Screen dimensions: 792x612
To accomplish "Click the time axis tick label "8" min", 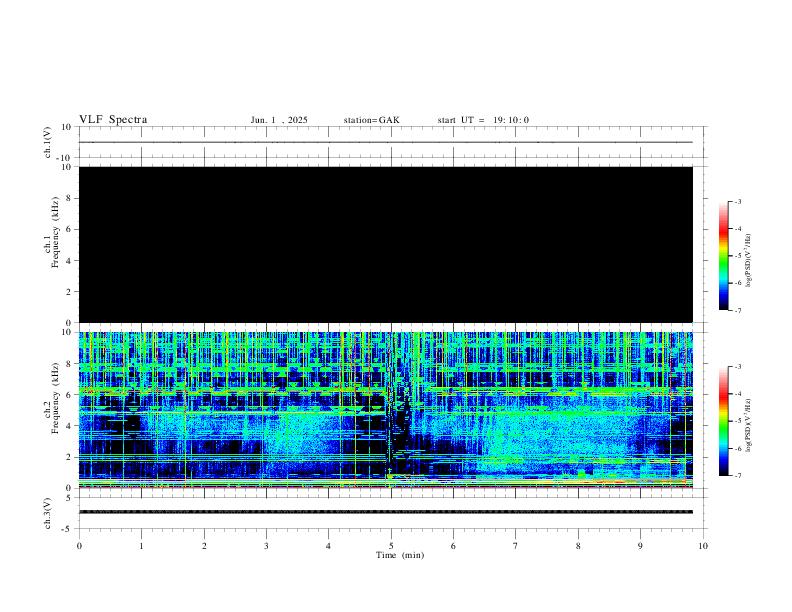I will [x=578, y=546].
